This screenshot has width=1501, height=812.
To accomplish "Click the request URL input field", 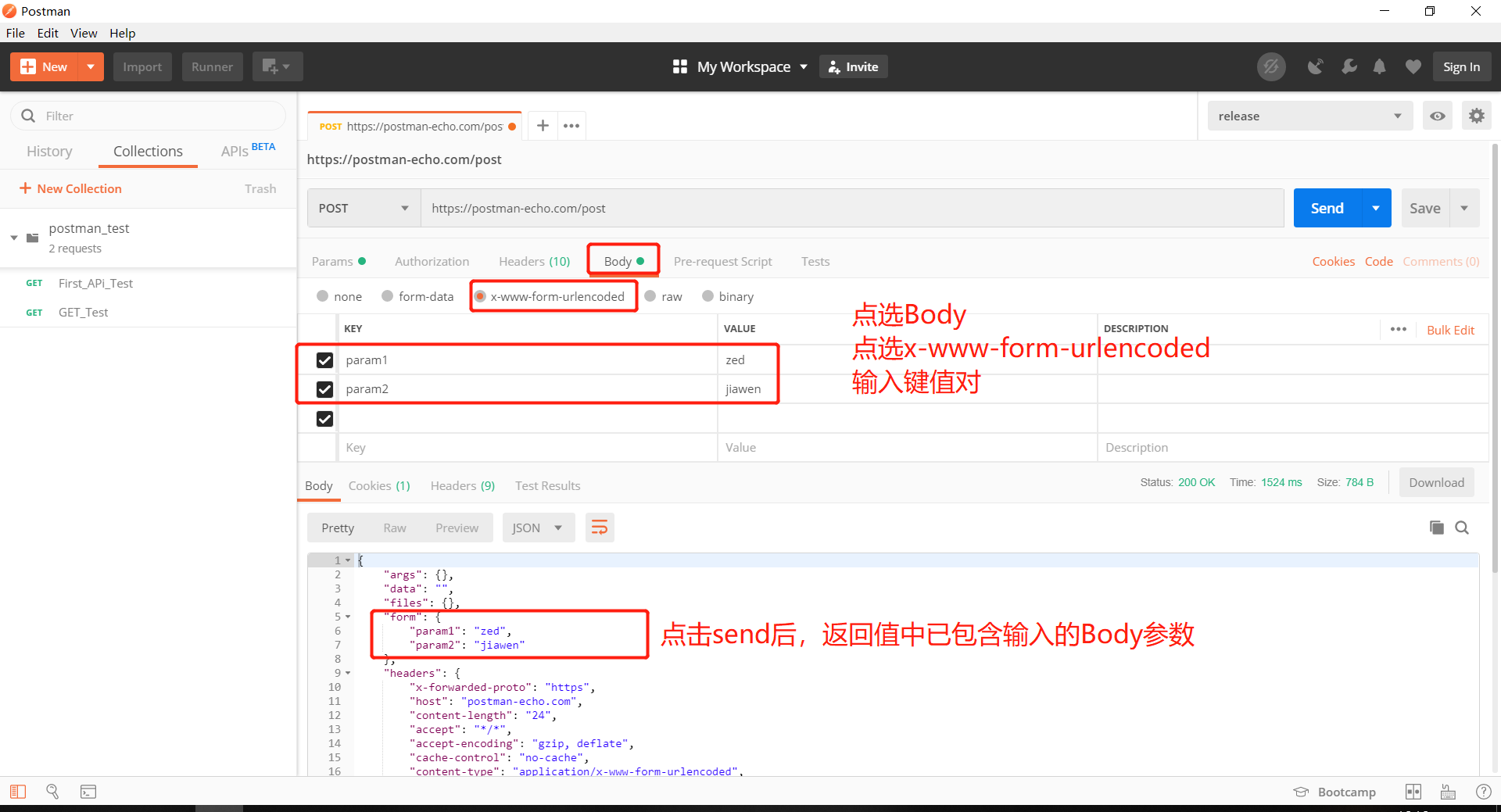I will 852,208.
